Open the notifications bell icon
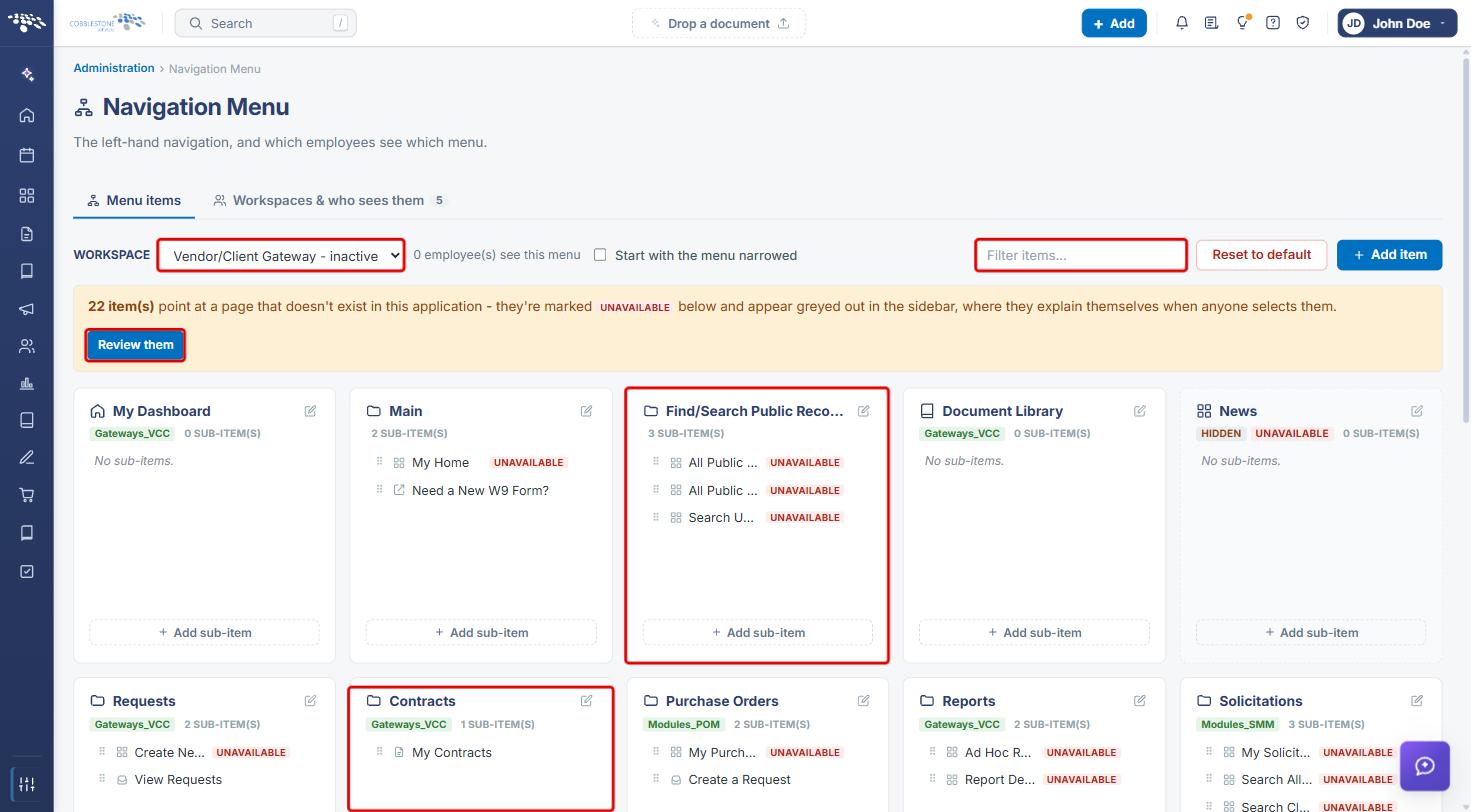1471x812 pixels. [1182, 23]
